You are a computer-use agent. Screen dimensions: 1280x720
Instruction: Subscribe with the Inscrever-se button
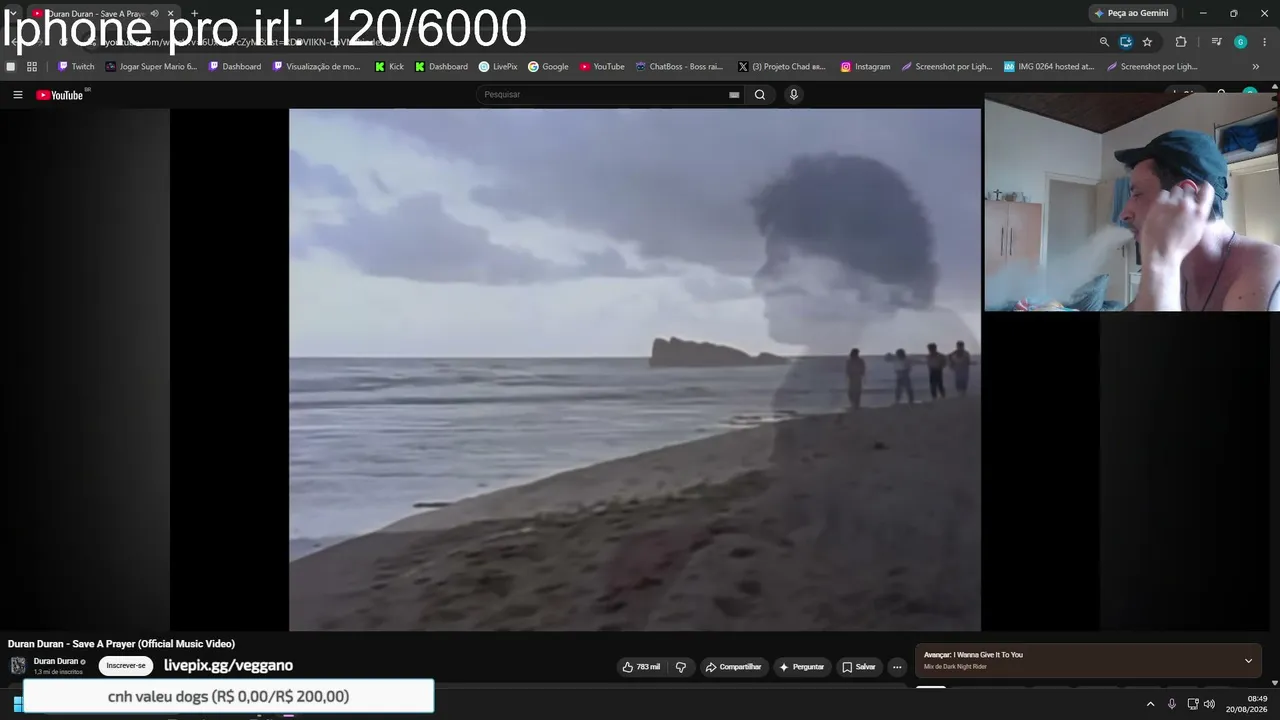pos(126,666)
